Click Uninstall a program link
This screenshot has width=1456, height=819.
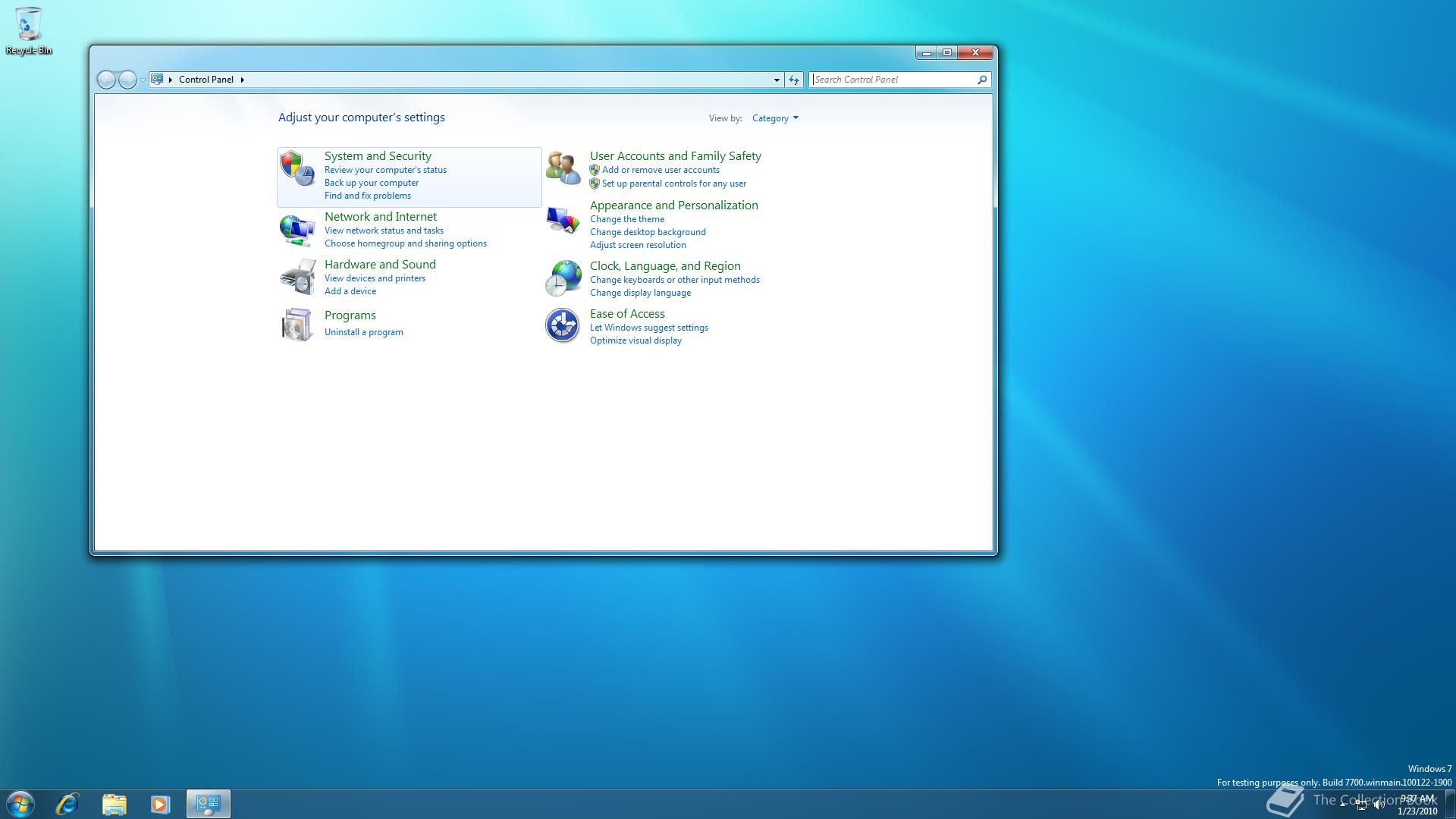[x=363, y=332]
